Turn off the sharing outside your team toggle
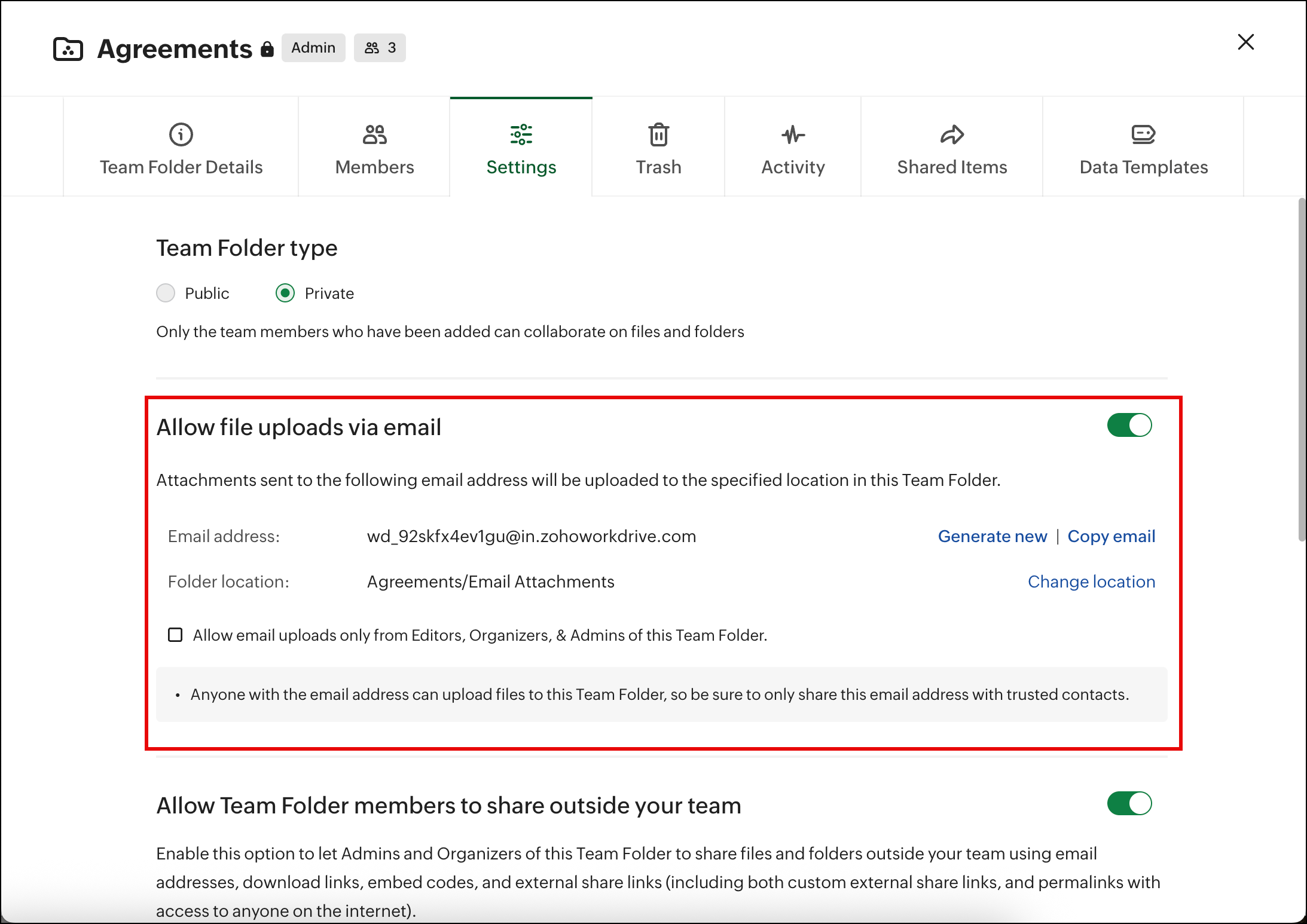The image size is (1307, 924). (1129, 804)
